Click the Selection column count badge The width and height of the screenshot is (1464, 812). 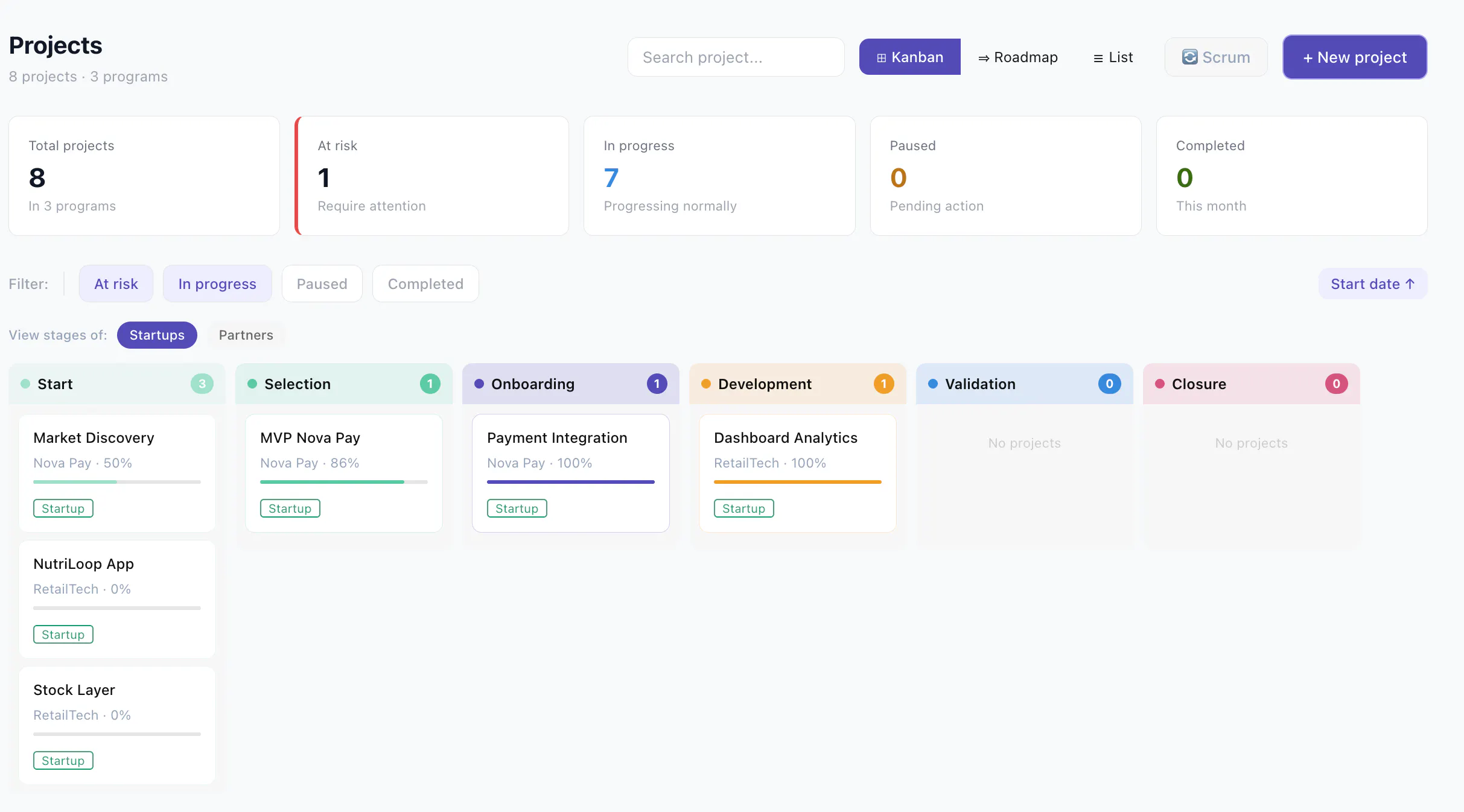430,384
